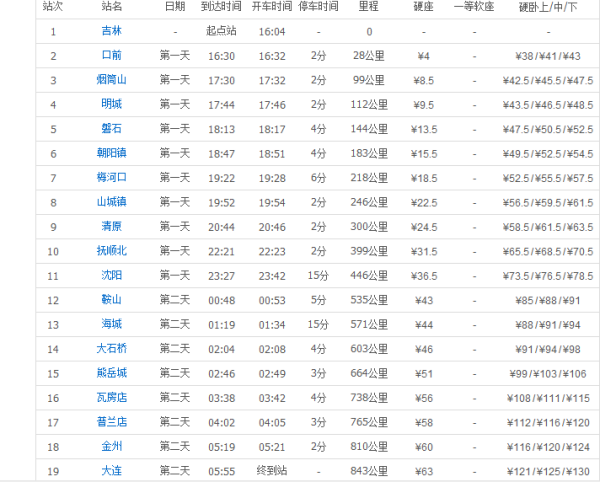
Task: Click the 朝阳镇 station link
Action: 112,153
